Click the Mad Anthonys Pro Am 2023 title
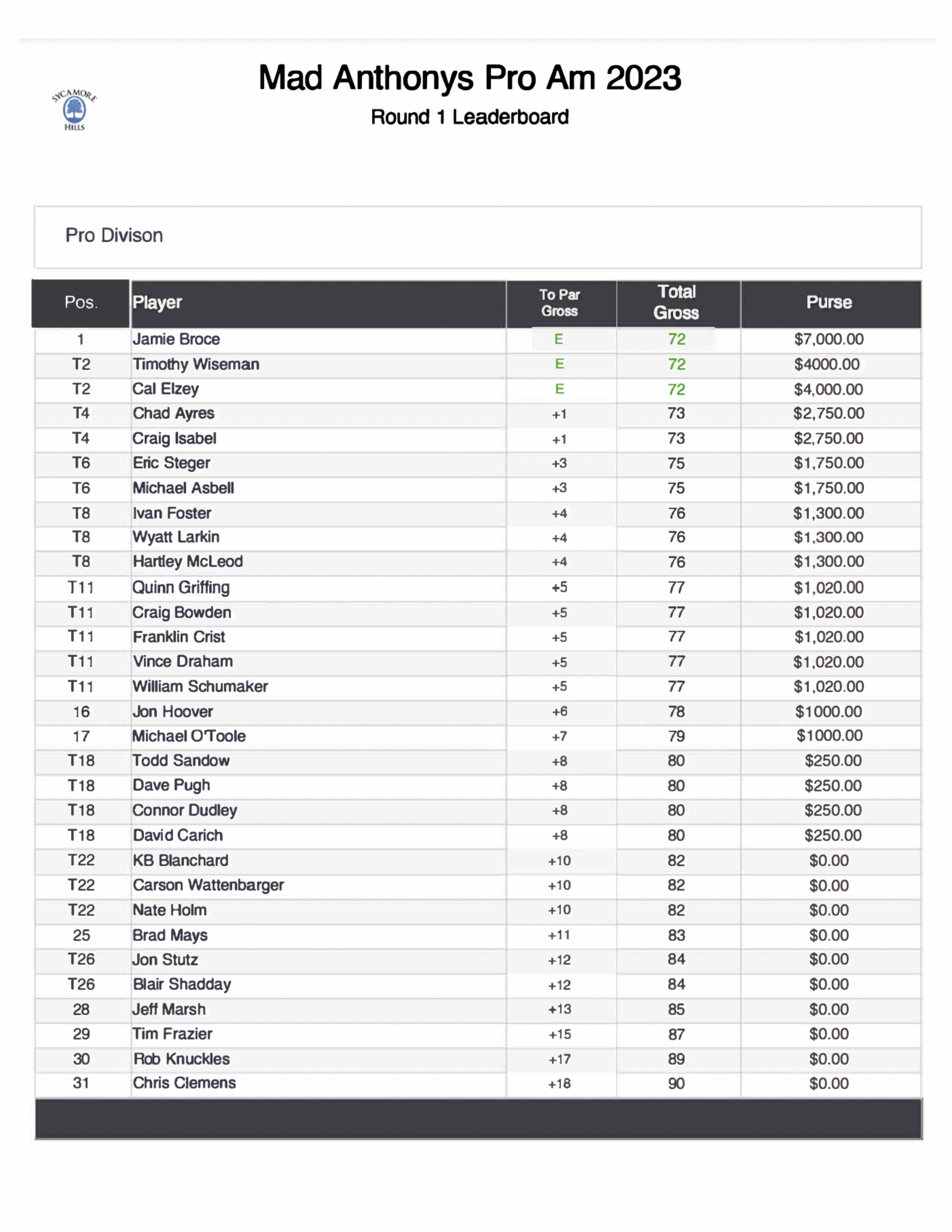 [469, 78]
